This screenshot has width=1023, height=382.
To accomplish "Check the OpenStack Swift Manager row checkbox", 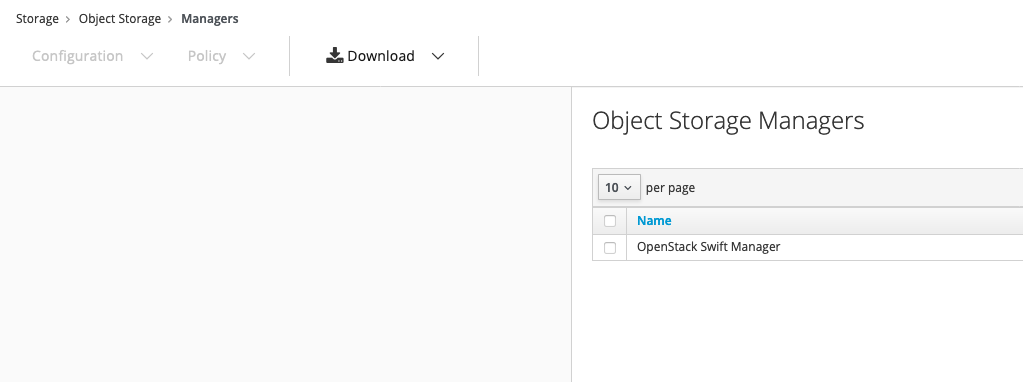I will coord(610,248).
